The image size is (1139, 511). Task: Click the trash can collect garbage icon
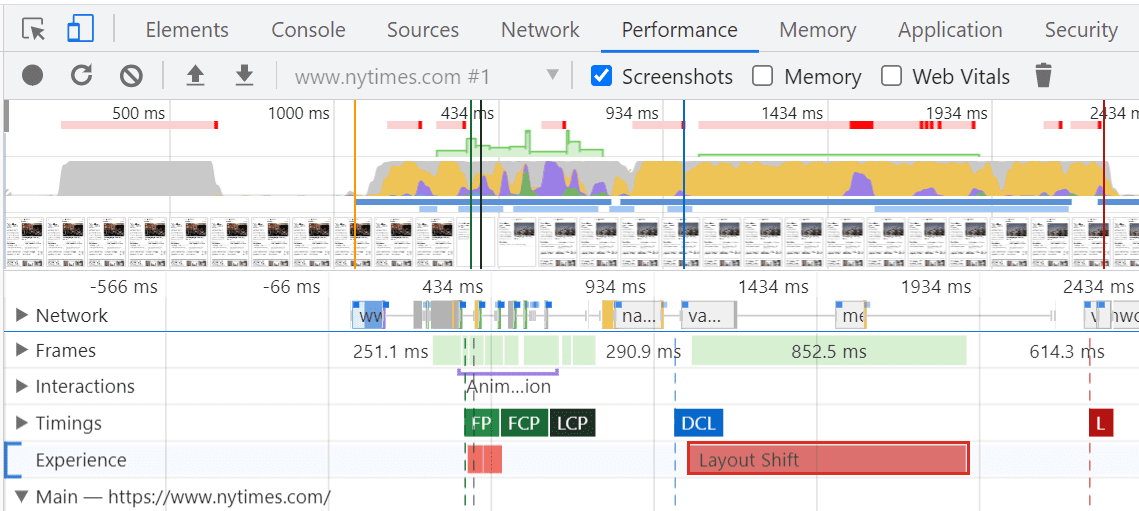(x=1043, y=76)
